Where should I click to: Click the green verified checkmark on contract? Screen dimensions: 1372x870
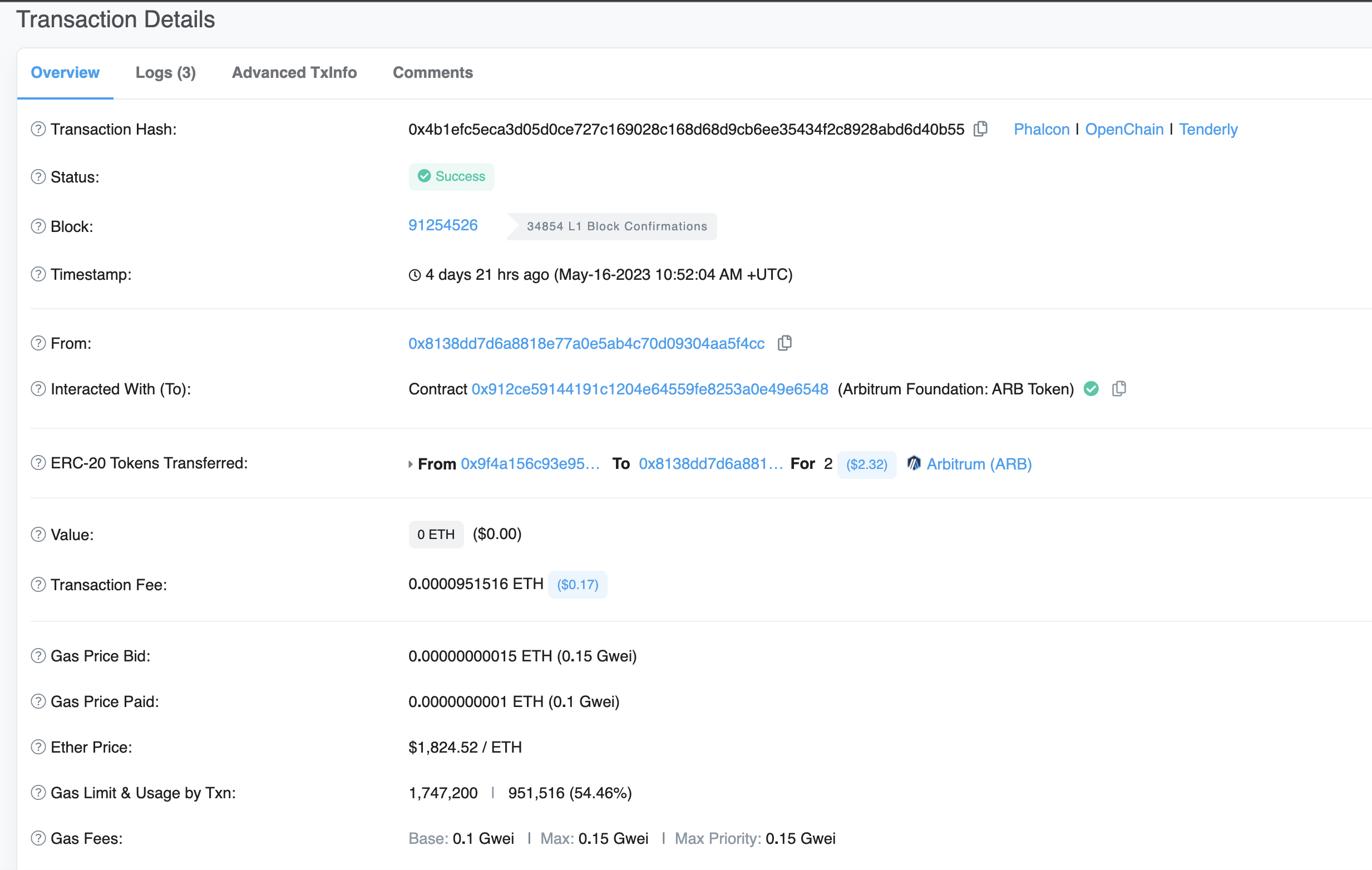coord(1090,389)
